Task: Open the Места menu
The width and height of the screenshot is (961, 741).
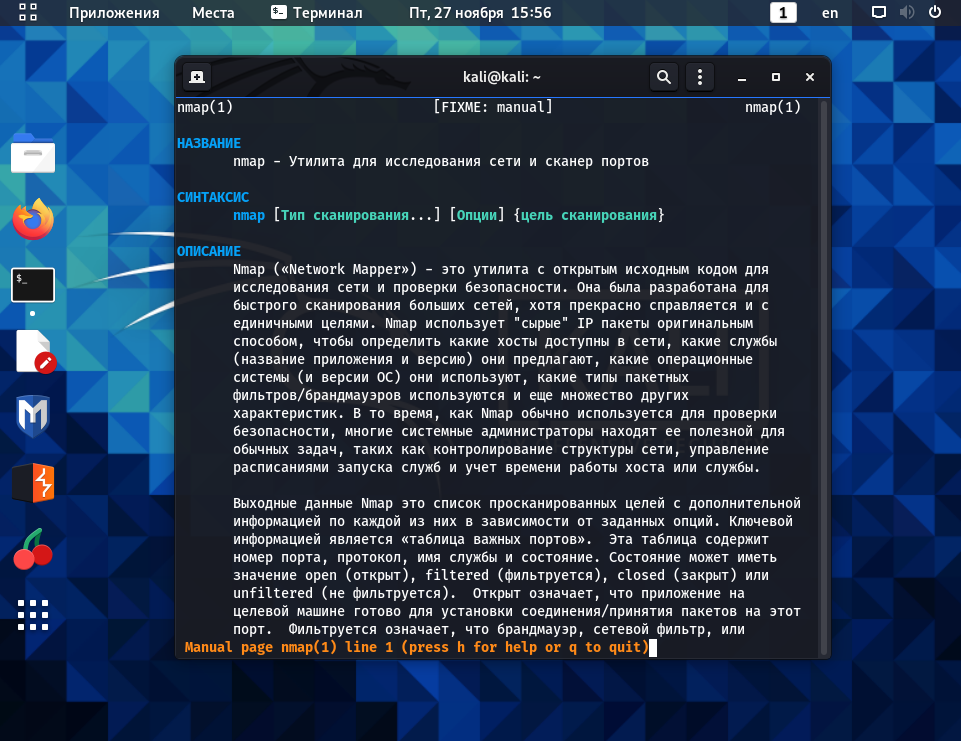Action: click(x=213, y=13)
